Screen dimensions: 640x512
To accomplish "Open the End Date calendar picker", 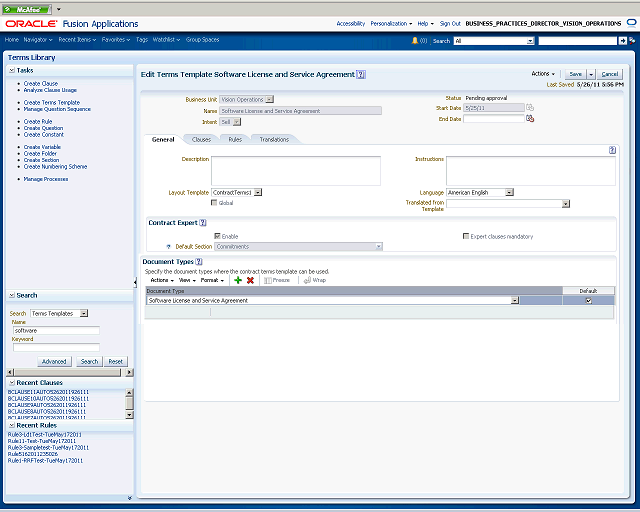I will point(530,119).
